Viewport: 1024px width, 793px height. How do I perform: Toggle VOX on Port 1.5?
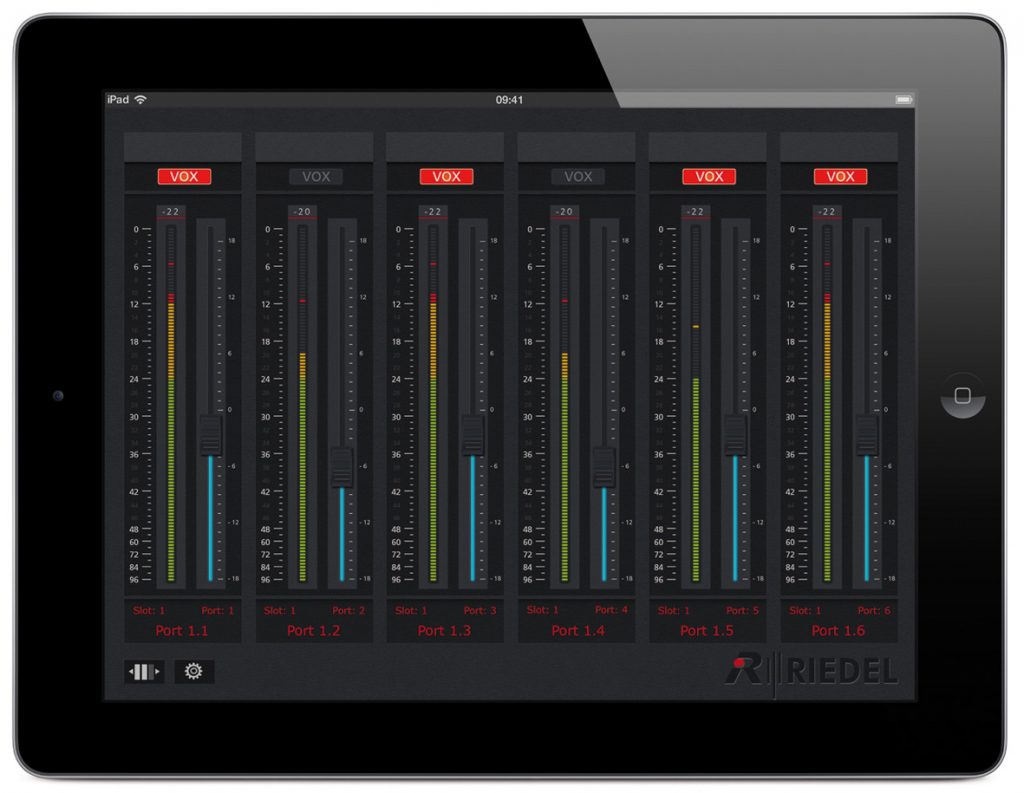coord(709,177)
